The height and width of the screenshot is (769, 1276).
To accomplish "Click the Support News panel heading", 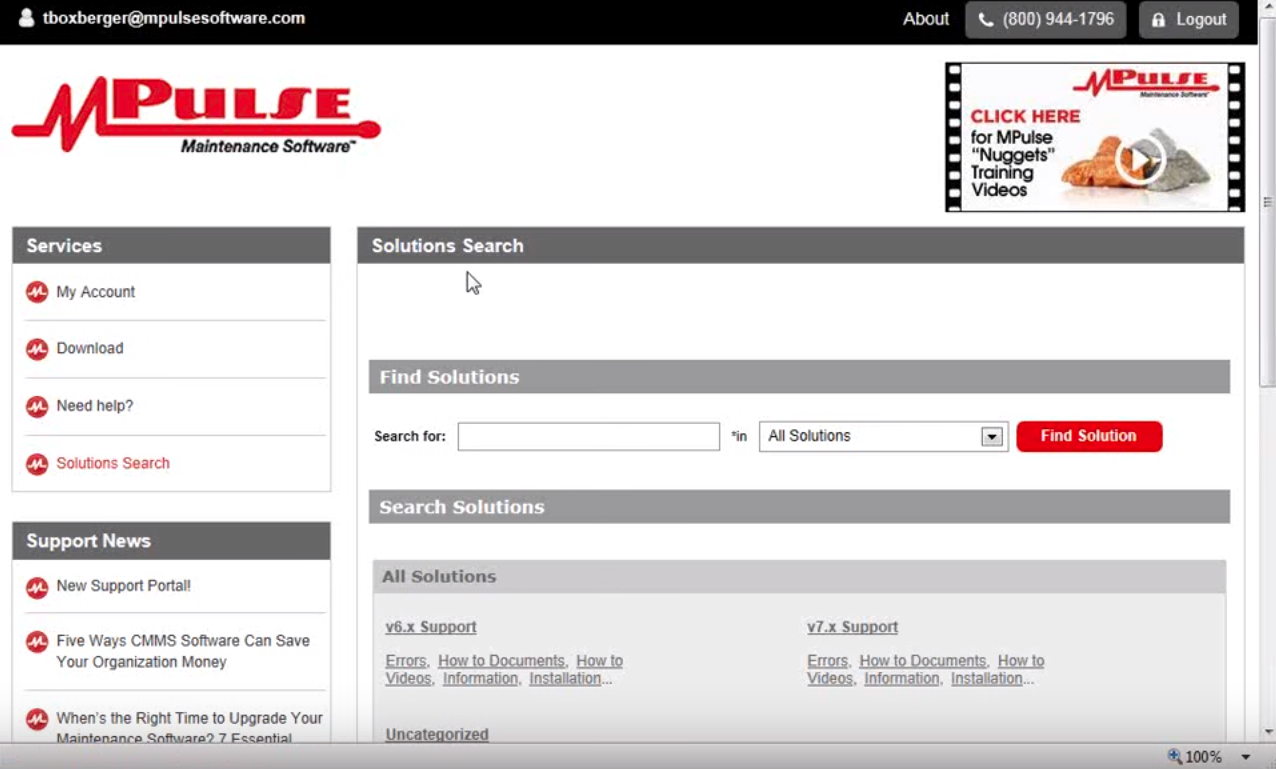I will click(x=171, y=541).
